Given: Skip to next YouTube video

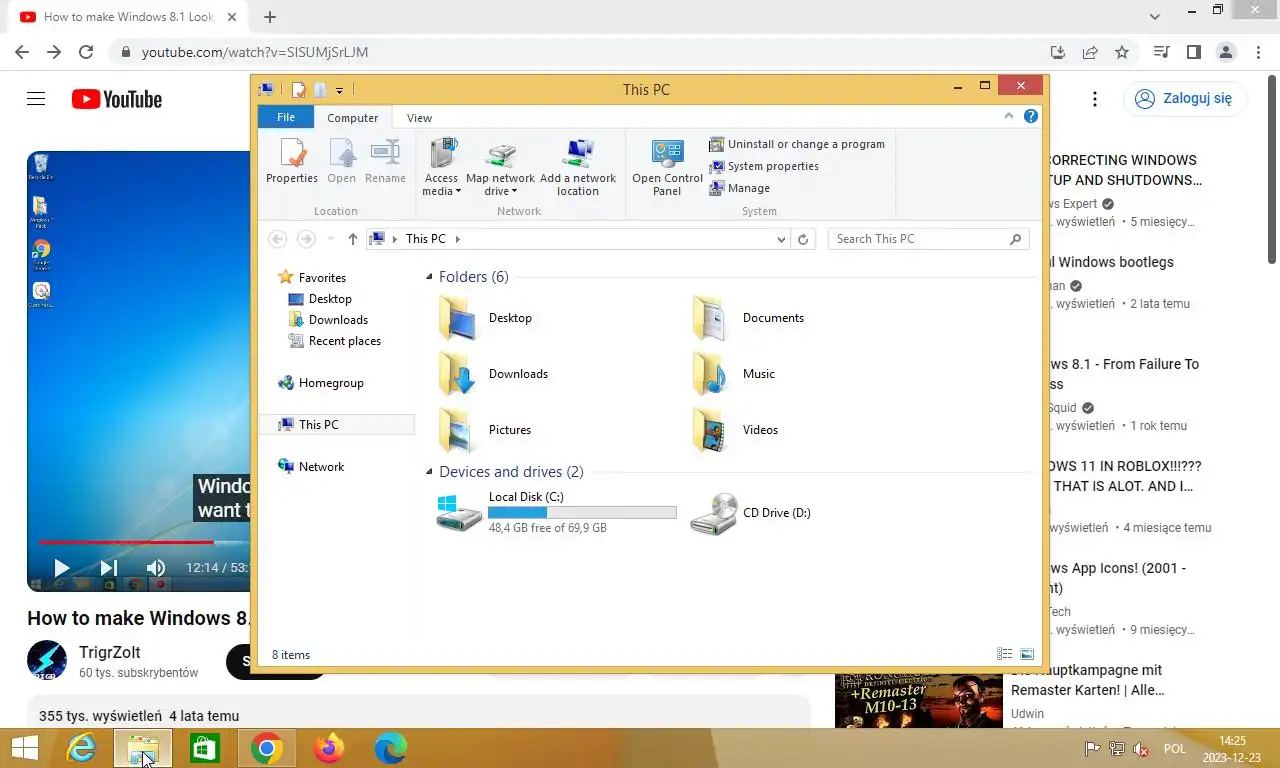Looking at the screenshot, I should click(x=109, y=567).
